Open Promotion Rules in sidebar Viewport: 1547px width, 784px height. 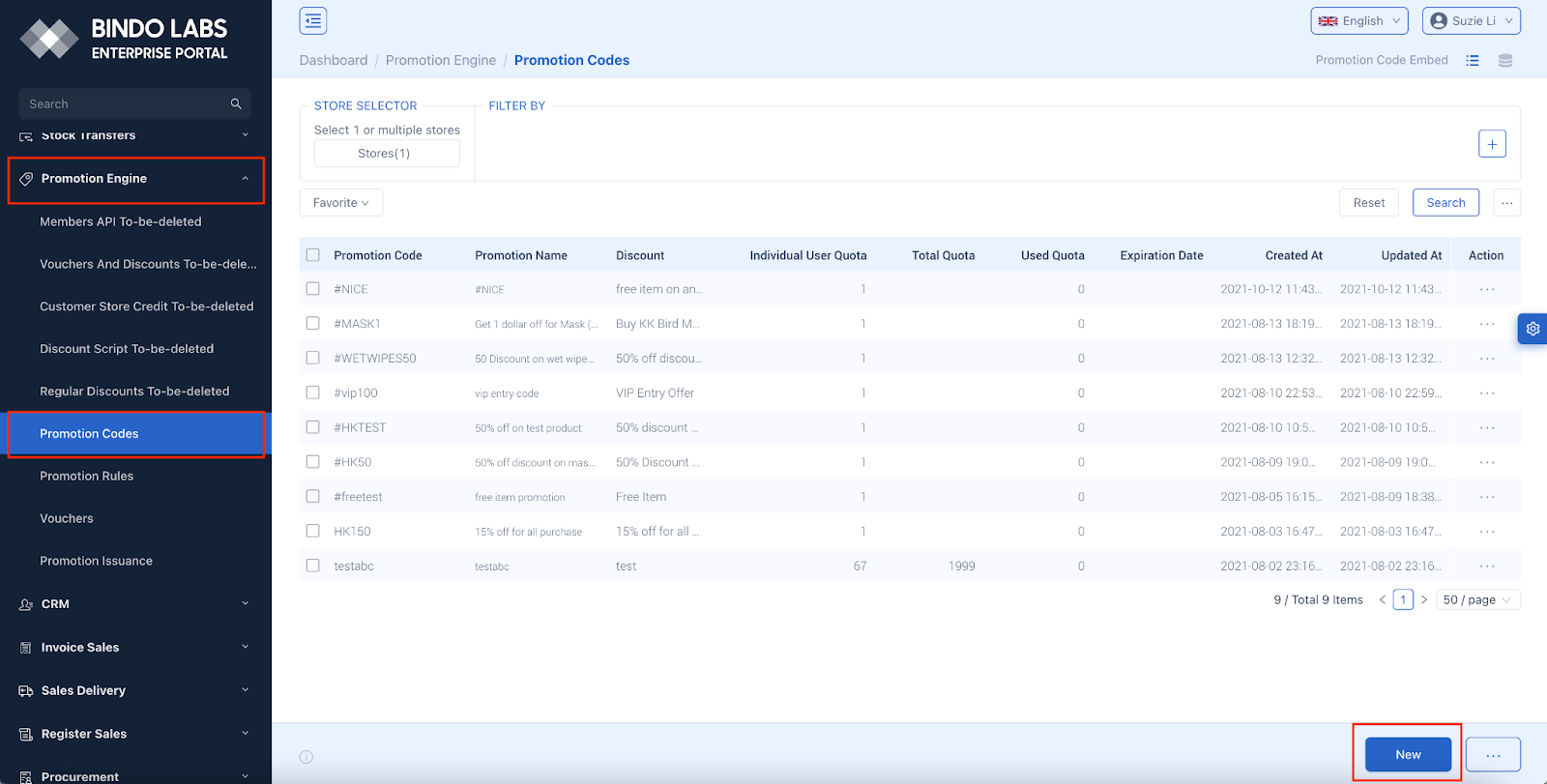[87, 477]
